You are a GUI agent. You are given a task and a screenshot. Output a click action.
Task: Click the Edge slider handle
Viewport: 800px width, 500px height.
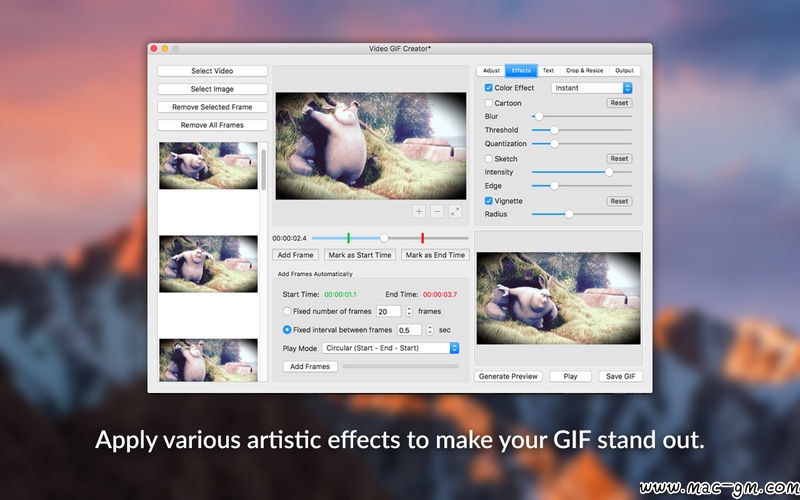554,186
